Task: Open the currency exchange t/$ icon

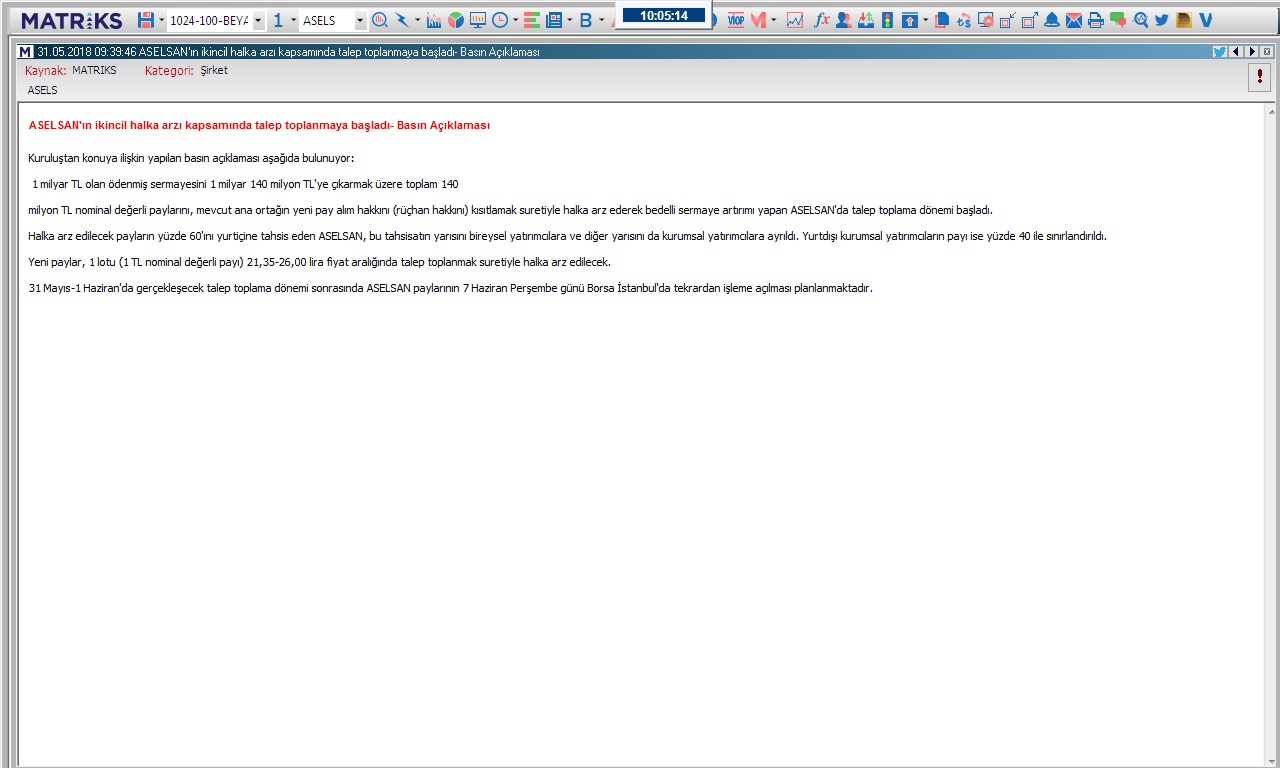Action: (x=964, y=21)
